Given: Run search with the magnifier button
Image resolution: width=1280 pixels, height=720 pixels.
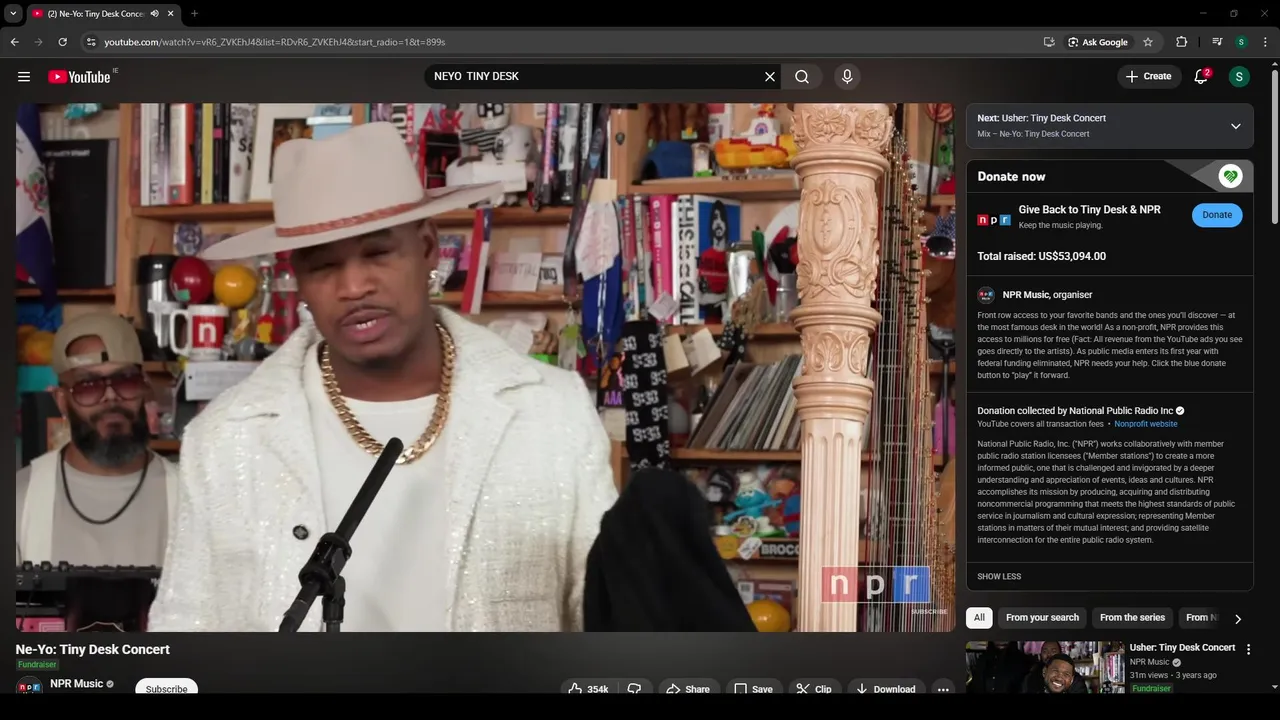Looking at the screenshot, I should [802, 77].
